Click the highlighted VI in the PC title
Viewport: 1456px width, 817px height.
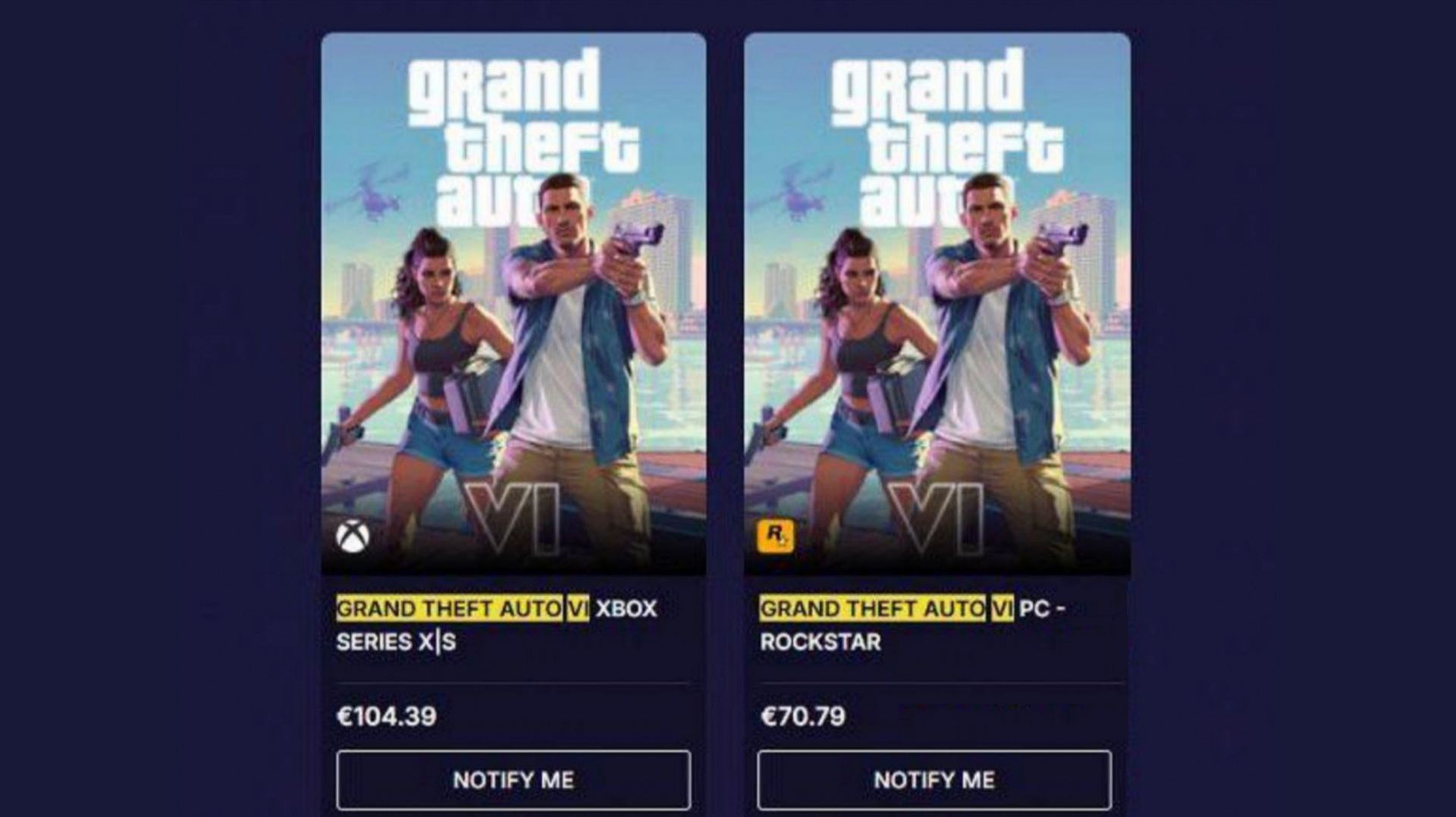click(1001, 609)
